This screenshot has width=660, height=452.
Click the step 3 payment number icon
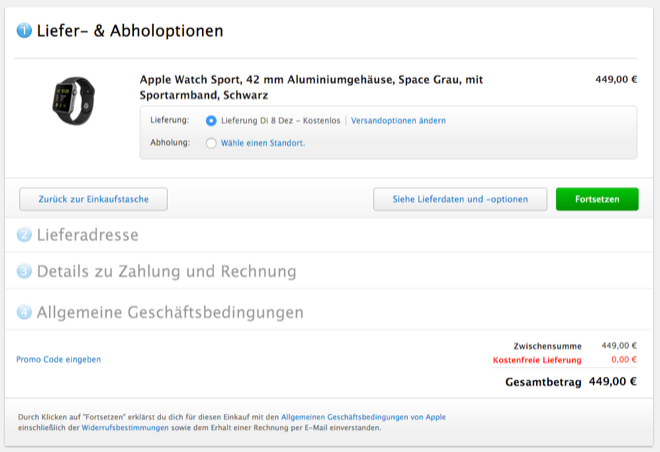pyautogui.click(x=25, y=271)
